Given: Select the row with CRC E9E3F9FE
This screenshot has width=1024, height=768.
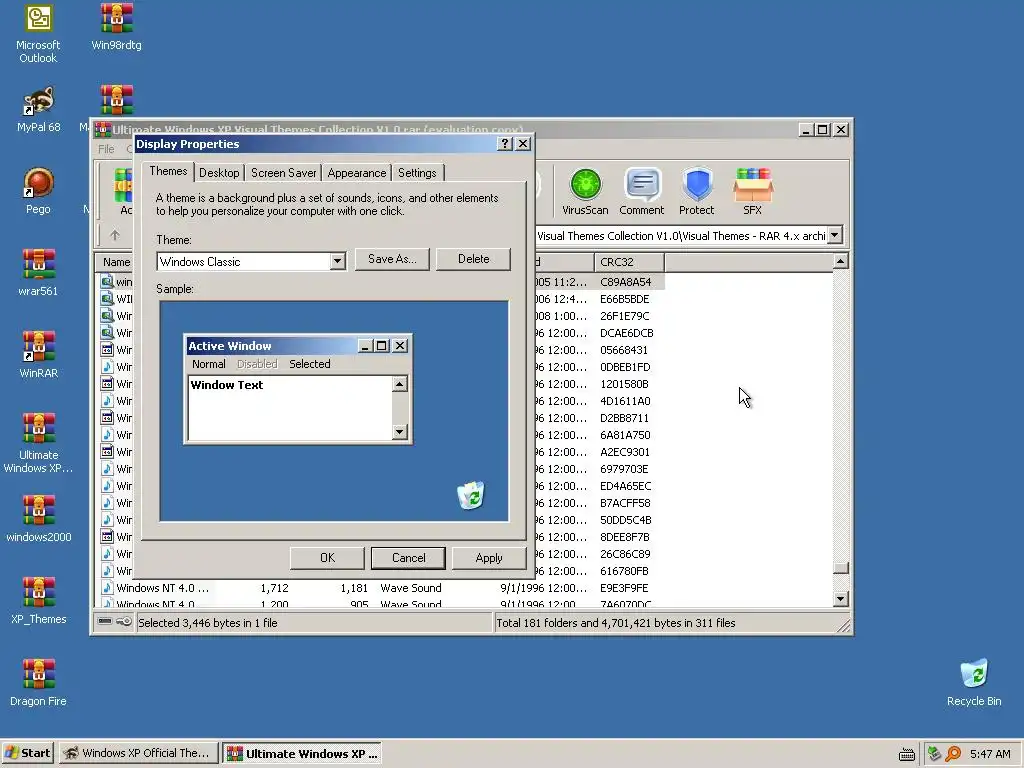Looking at the screenshot, I should 379,588.
